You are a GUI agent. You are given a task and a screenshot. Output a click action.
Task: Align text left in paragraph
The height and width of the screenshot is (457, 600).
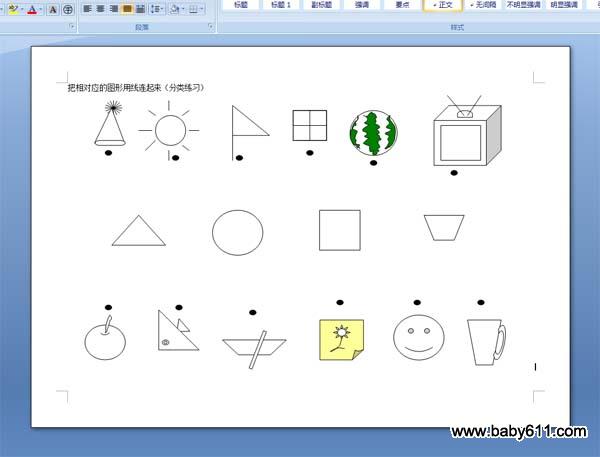[x=87, y=9]
